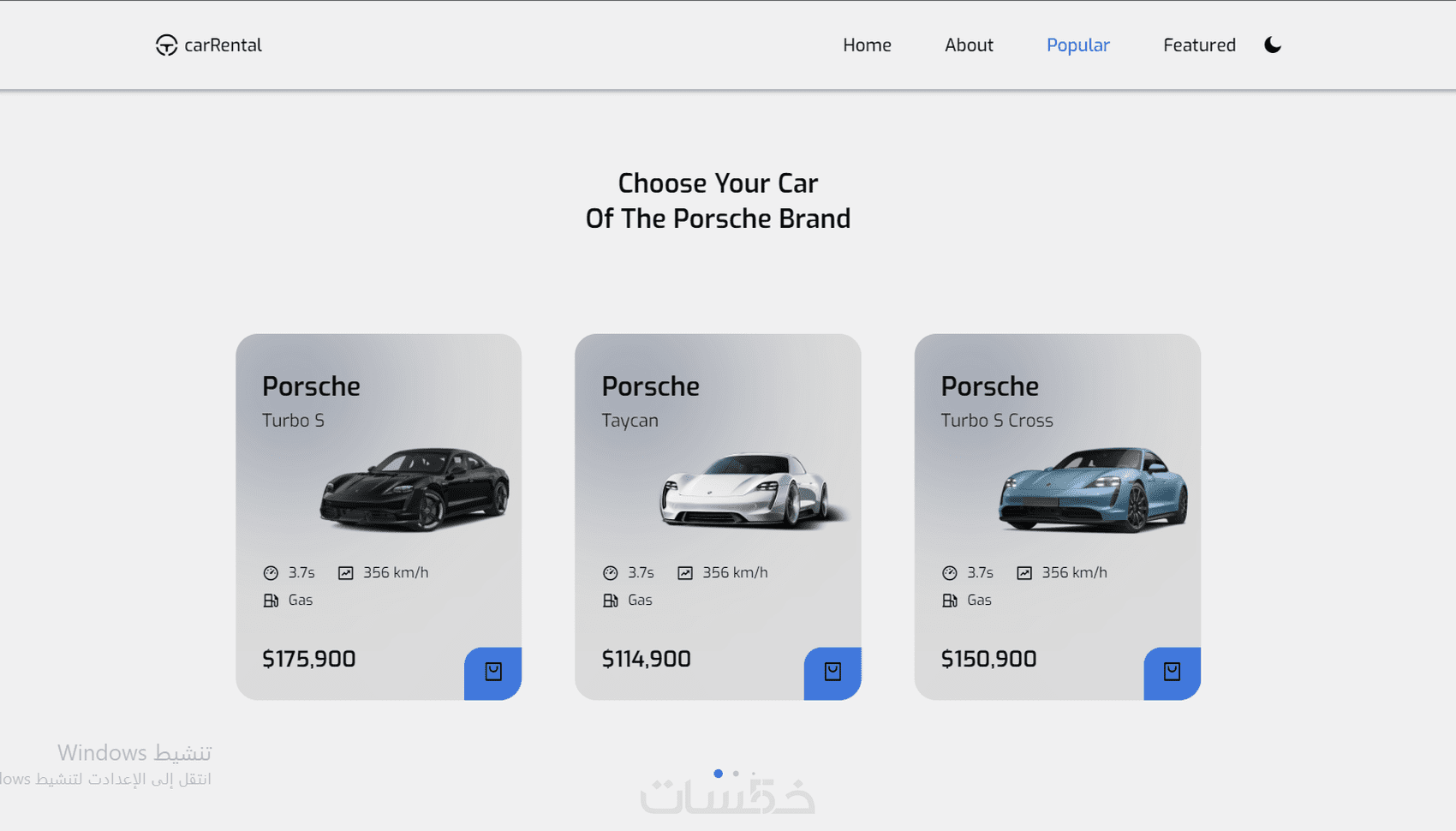Select the Popular nav item
The image size is (1456, 831).
[x=1077, y=45]
